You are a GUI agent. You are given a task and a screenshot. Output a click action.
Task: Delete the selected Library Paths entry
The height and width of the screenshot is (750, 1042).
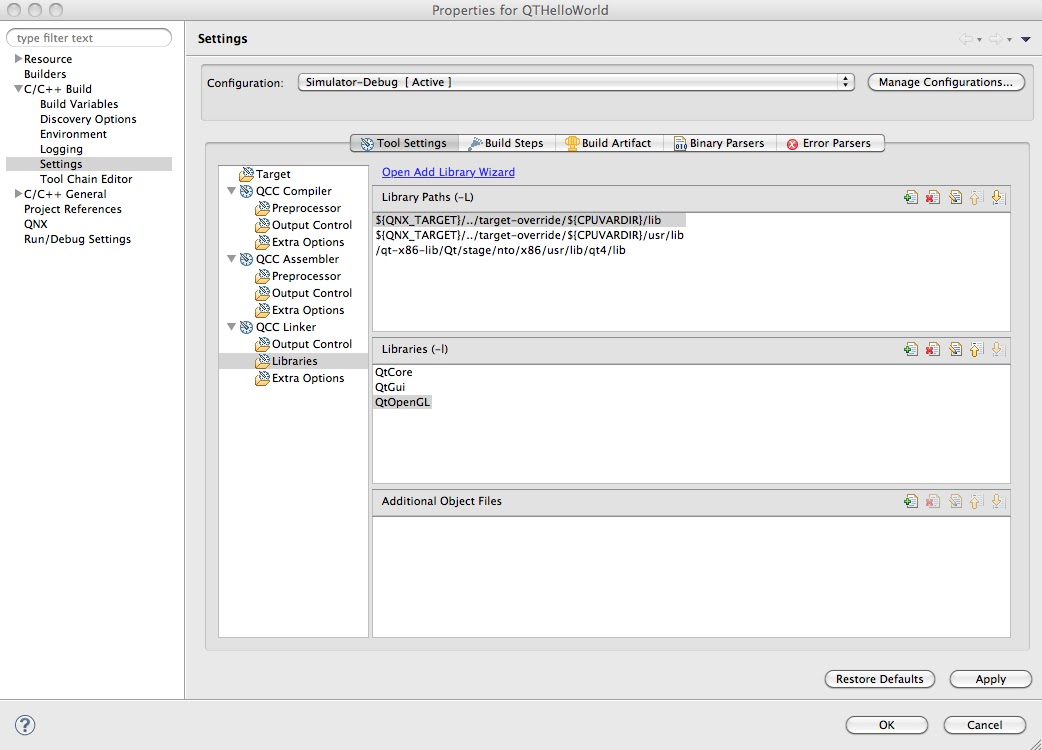(x=933, y=197)
